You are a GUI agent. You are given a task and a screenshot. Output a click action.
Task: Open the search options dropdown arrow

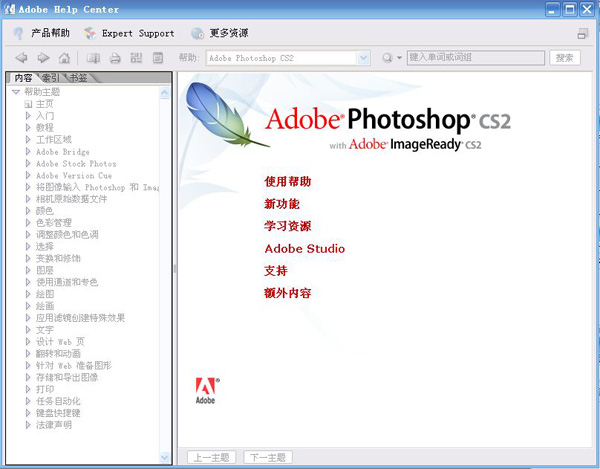click(399, 58)
